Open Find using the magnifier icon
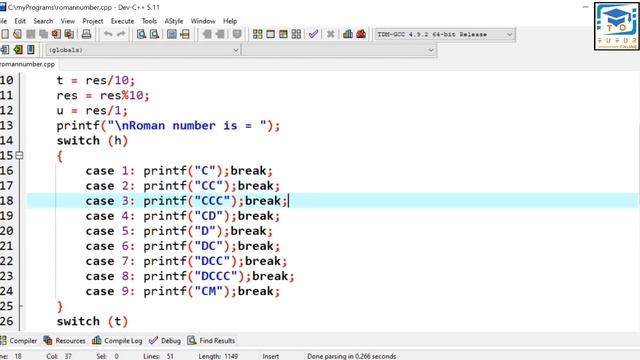The width and height of the screenshot is (640, 360). [x=141, y=34]
